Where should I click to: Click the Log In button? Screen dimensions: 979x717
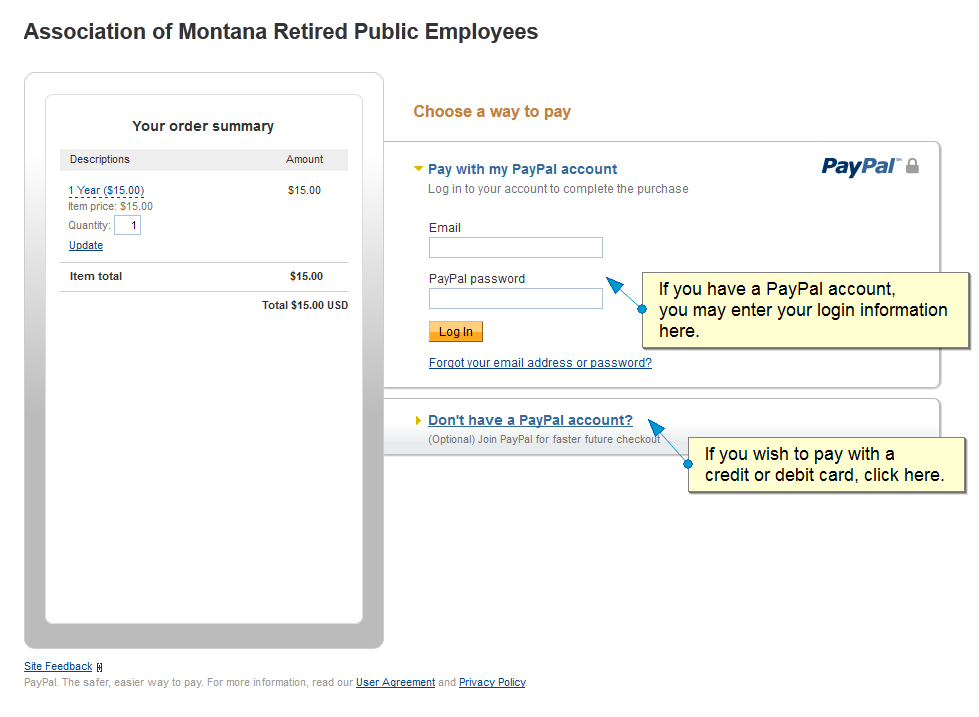click(x=456, y=332)
